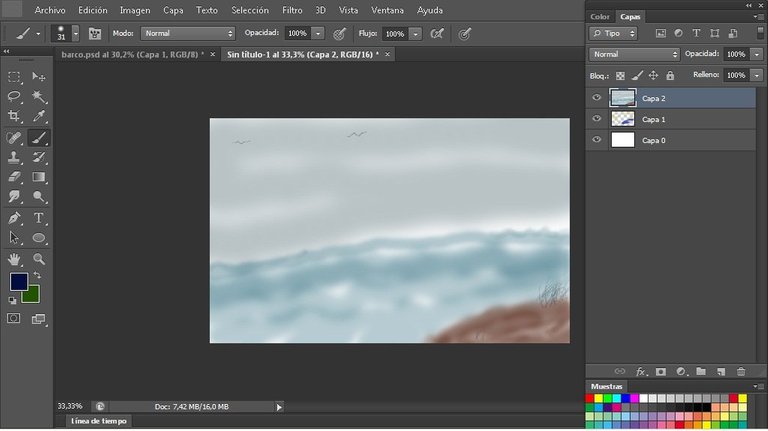Screen dimensions: 768x431
Task: Select the Crop tool
Action: point(14,116)
